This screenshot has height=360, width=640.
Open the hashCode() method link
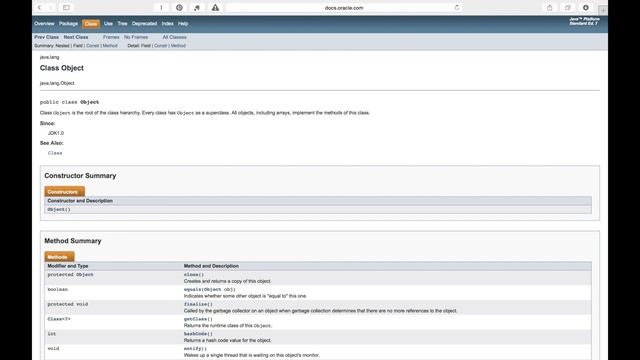click(198, 333)
